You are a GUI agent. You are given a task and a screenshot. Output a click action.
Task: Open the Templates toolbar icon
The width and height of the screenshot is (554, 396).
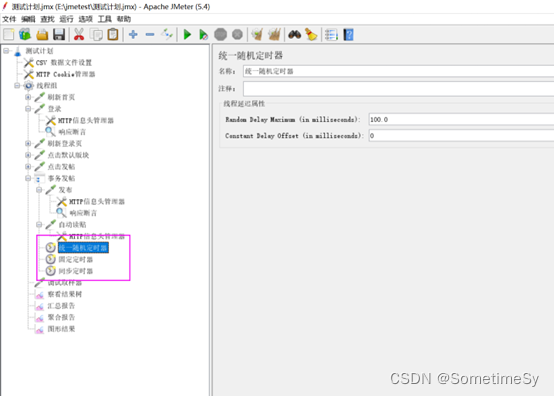pyautogui.click(x=25, y=35)
